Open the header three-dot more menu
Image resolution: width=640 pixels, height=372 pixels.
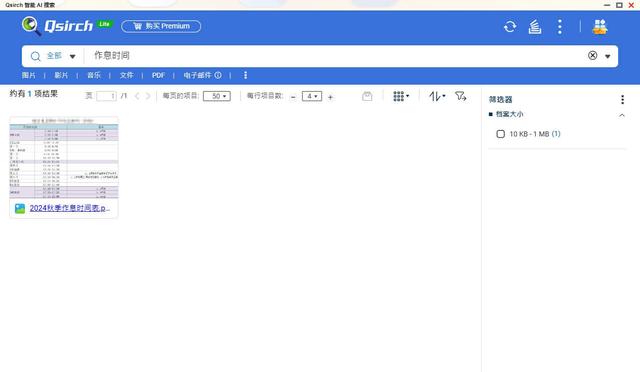coord(560,27)
